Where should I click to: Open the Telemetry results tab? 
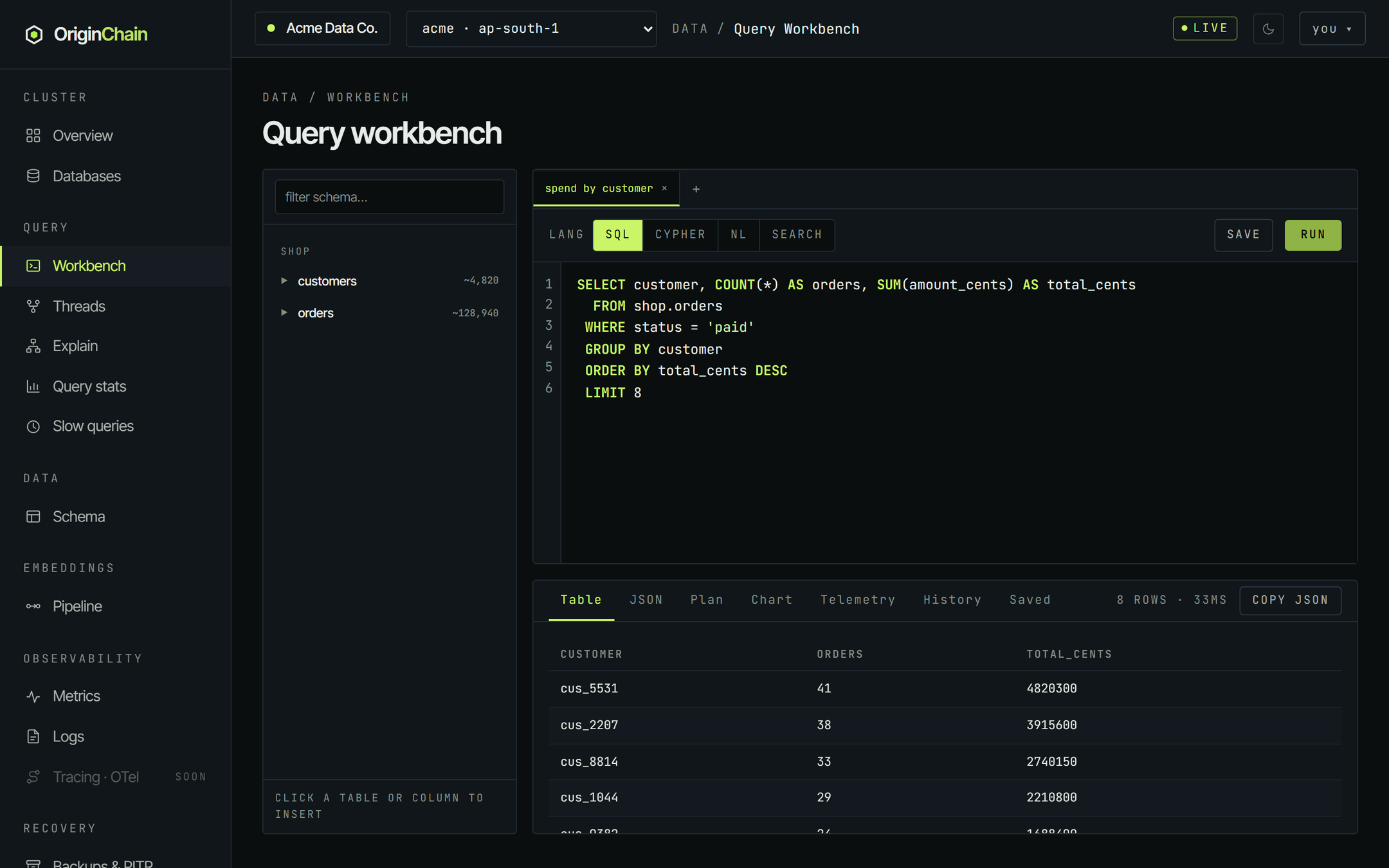click(x=858, y=600)
